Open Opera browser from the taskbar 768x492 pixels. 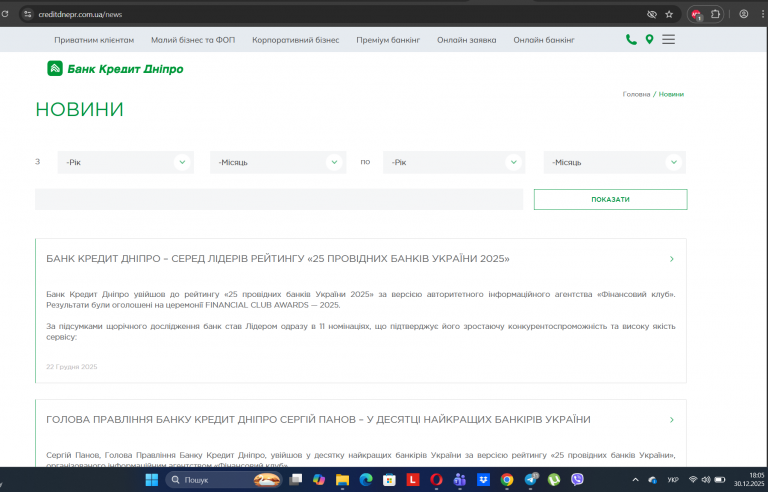tap(436, 480)
